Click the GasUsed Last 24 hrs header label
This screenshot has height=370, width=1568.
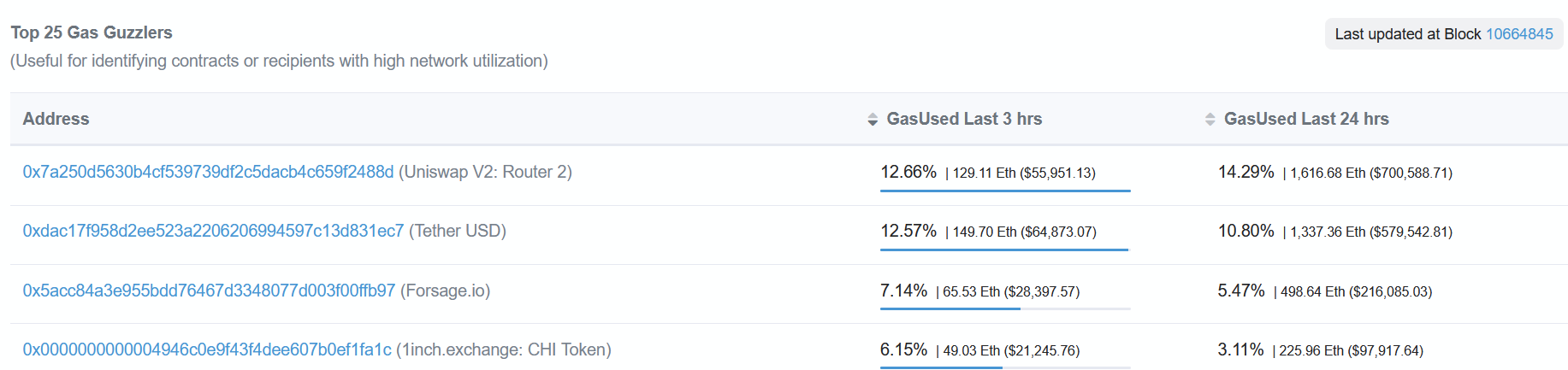coord(1306,119)
